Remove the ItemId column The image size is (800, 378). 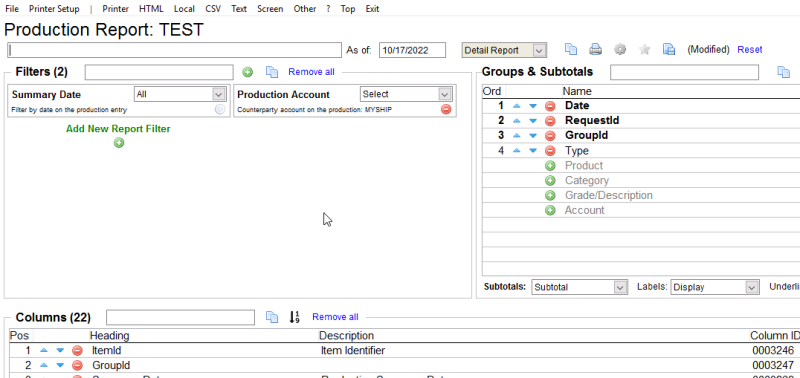pyautogui.click(x=77, y=350)
